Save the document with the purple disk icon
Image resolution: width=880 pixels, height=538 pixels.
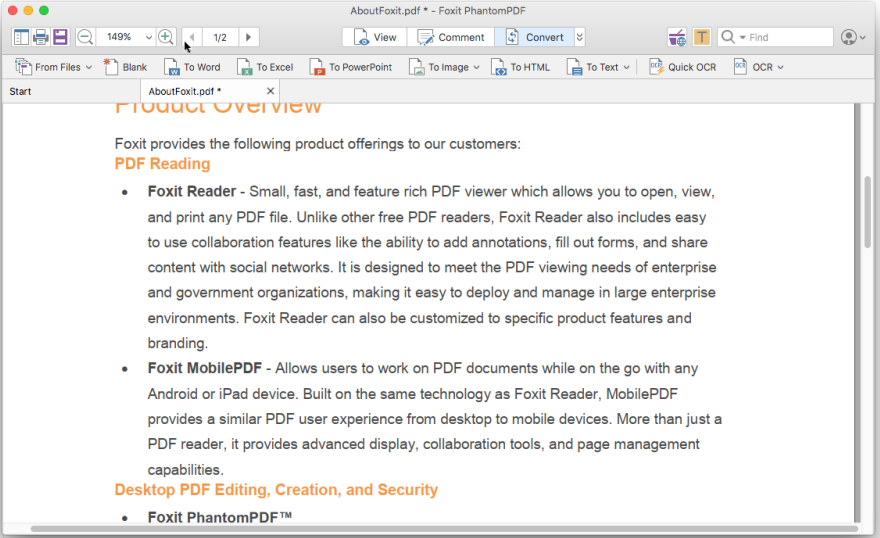(60, 37)
